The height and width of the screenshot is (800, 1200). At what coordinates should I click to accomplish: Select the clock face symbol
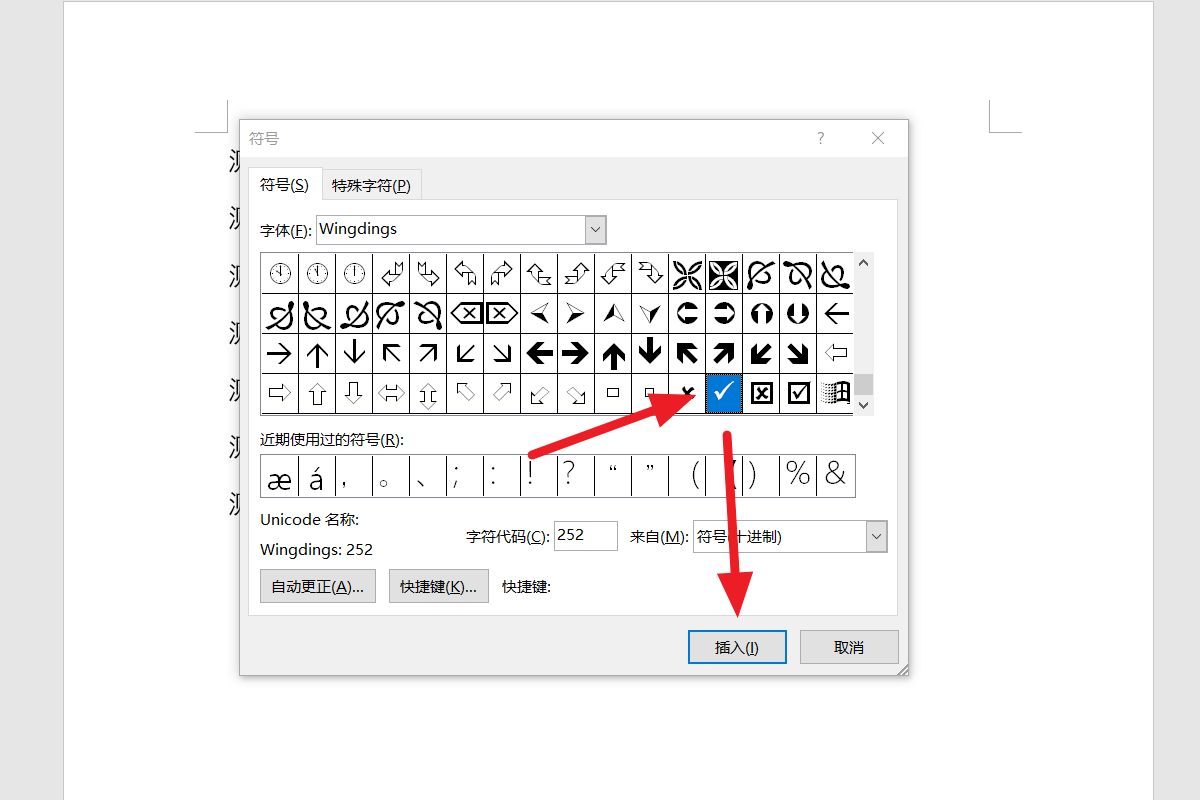click(279, 272)
